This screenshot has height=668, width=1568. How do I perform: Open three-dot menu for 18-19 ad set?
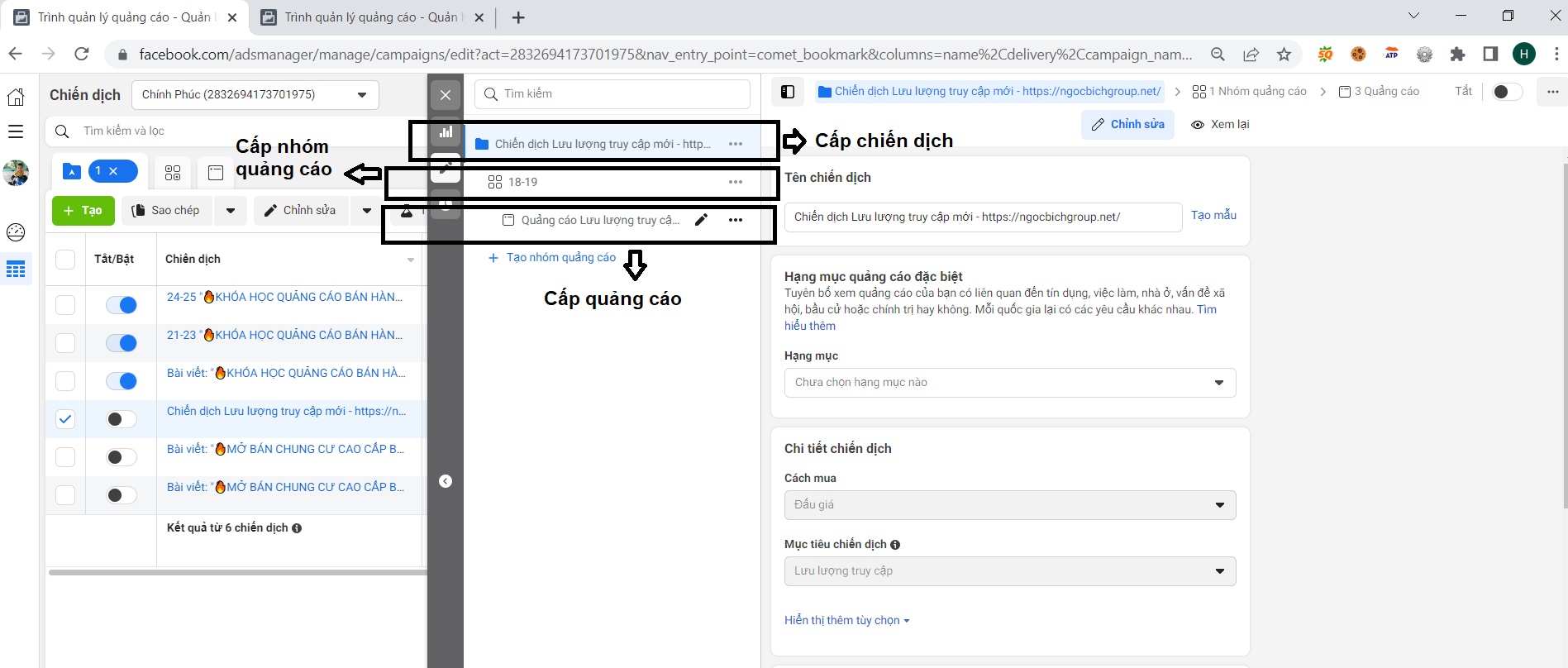(x=735, y=182)
